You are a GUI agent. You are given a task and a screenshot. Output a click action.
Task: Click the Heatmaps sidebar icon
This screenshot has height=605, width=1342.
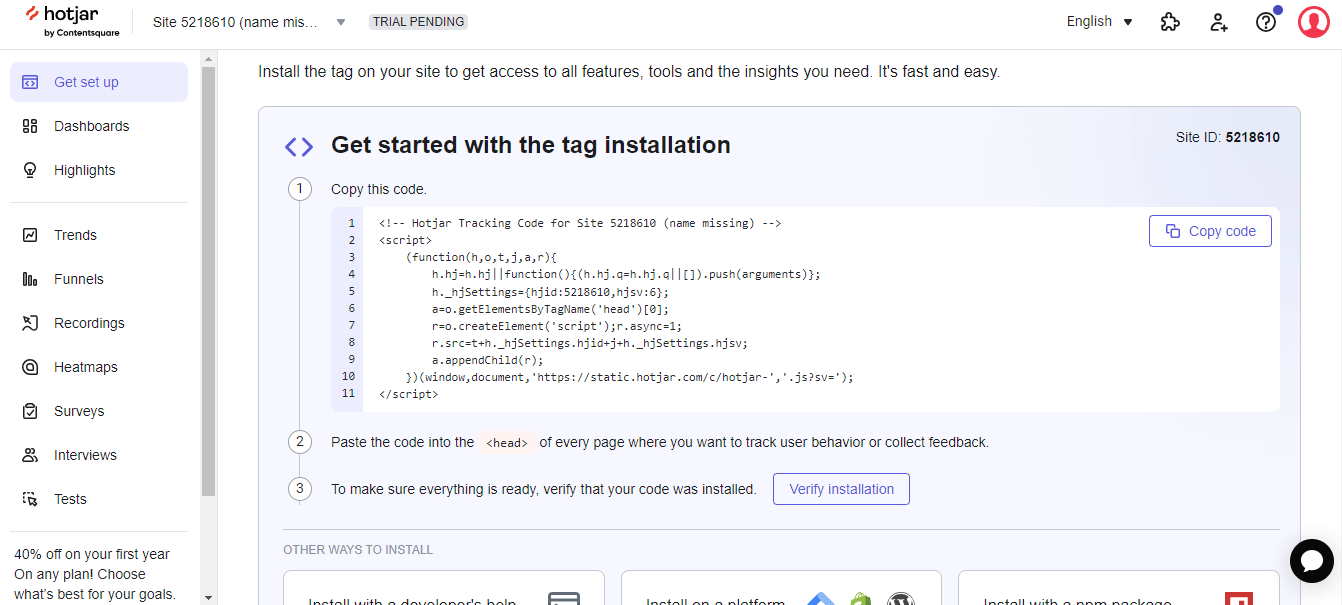[31, 367]
